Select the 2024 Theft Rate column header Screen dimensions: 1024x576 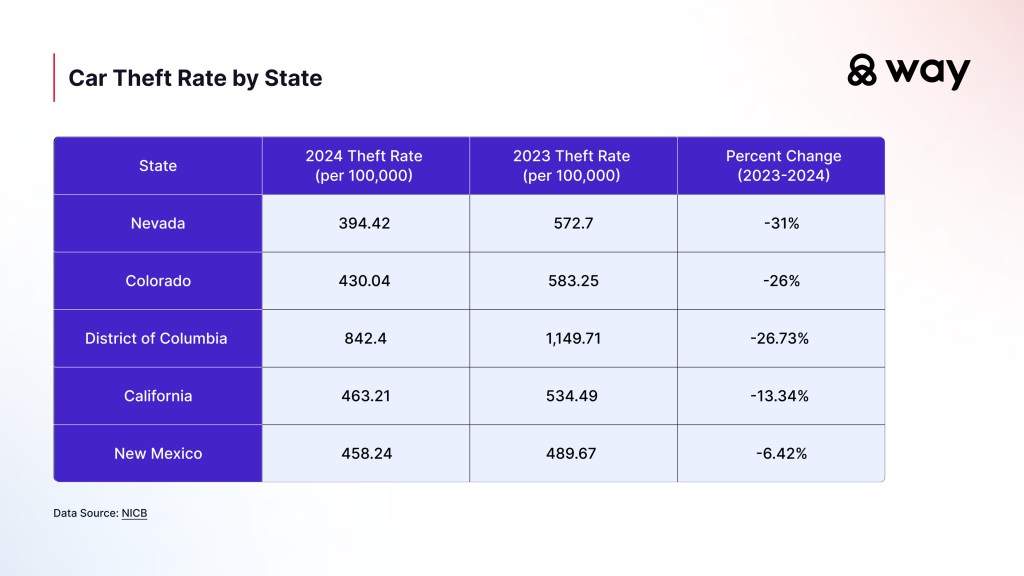pos(364,166)
